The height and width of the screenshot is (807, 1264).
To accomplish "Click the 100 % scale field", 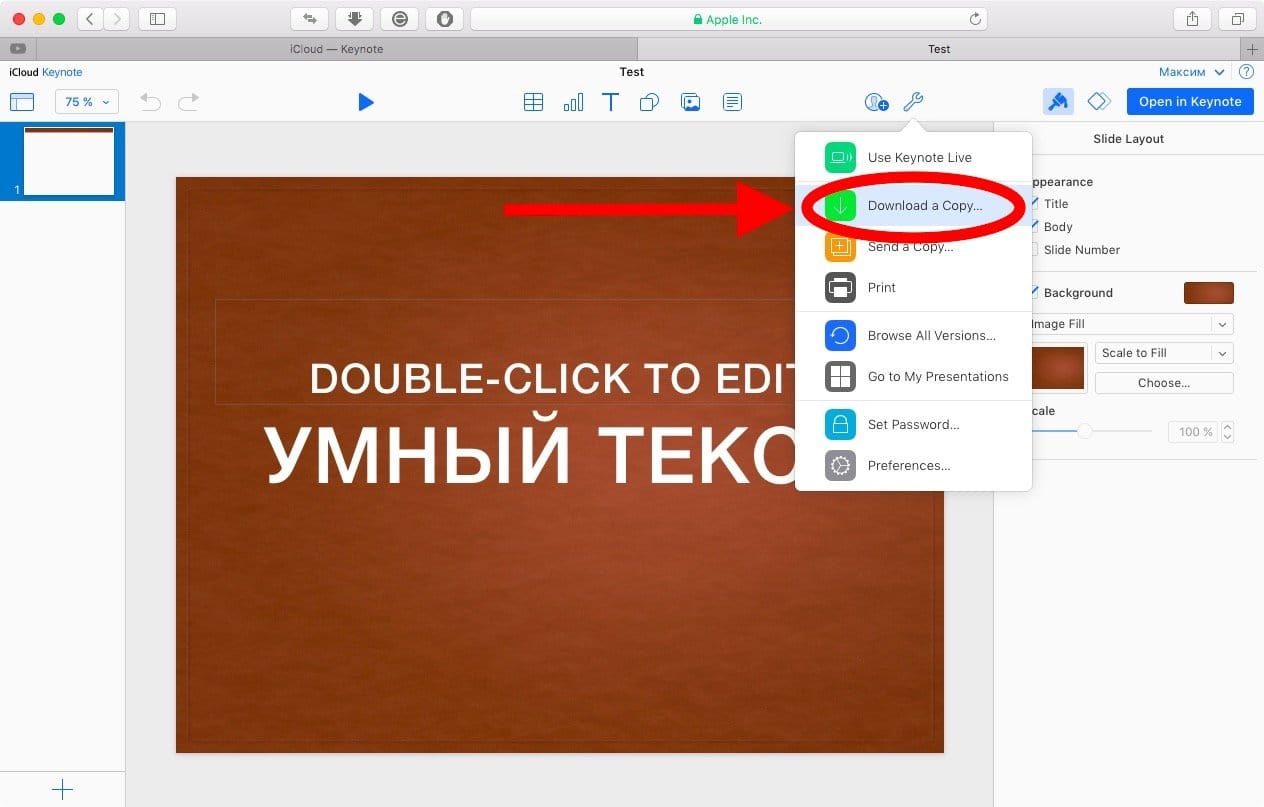I will tap(1194, 432).
